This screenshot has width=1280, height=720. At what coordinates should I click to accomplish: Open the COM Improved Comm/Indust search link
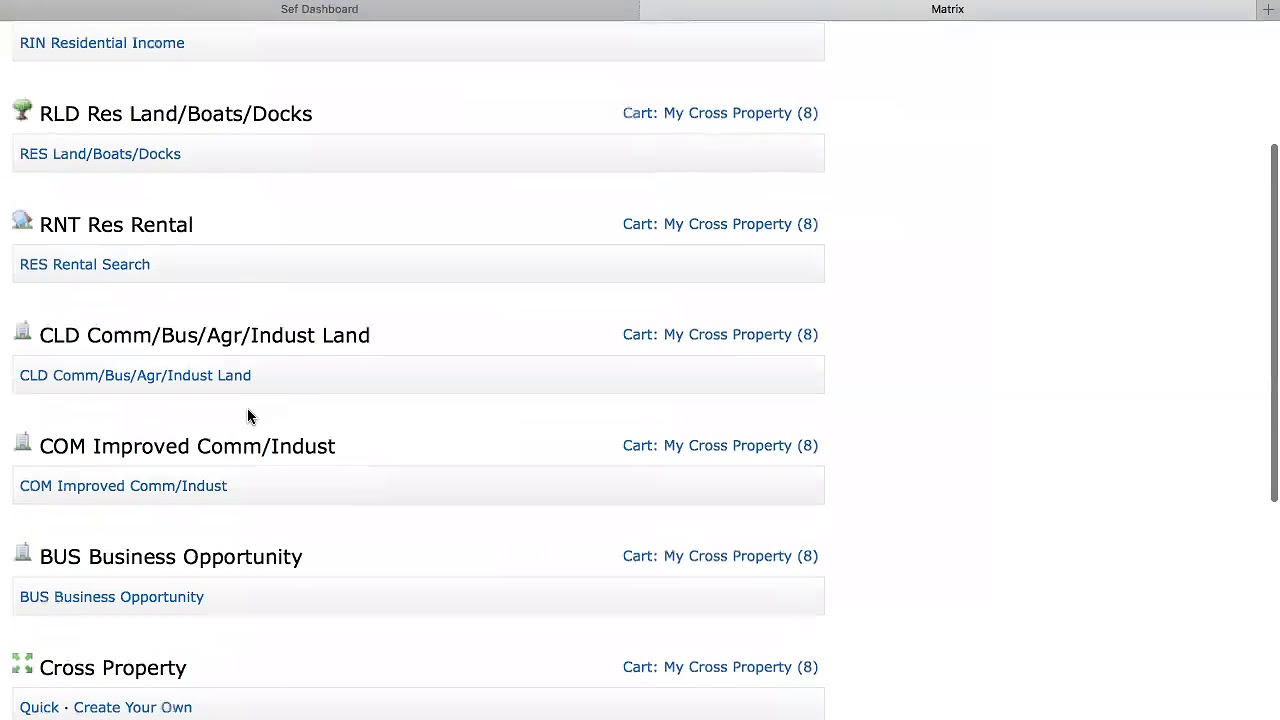(123, 486)
